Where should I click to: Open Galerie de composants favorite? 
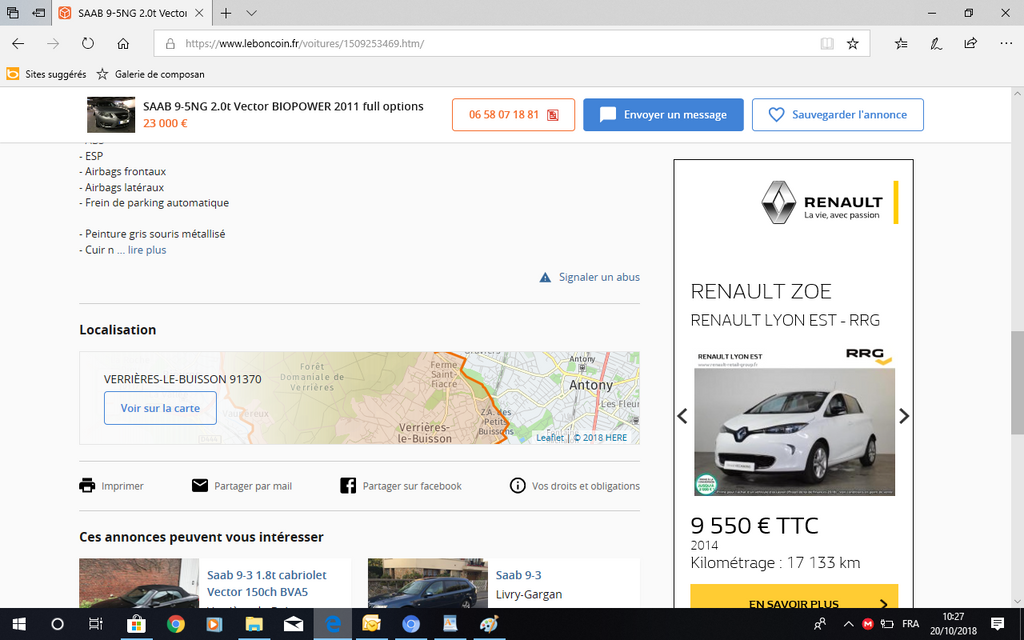(151, 74)
